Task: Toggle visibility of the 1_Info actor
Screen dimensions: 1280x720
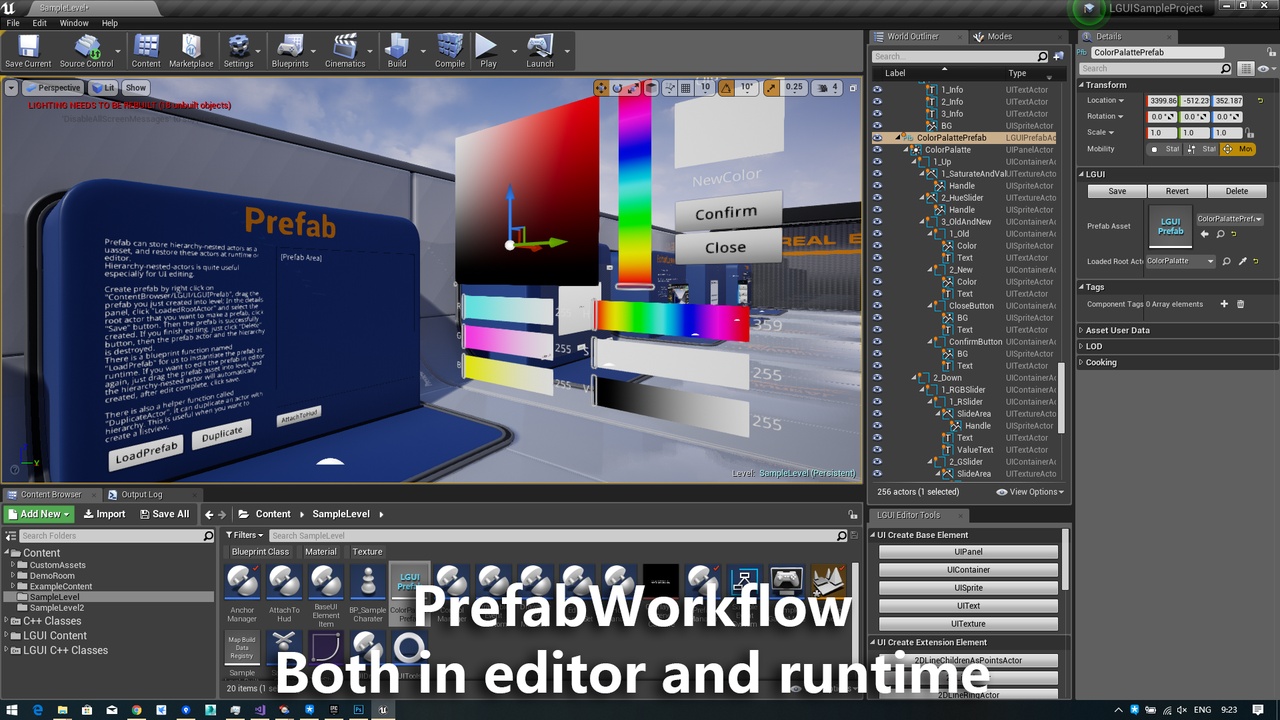Action: 877,90
